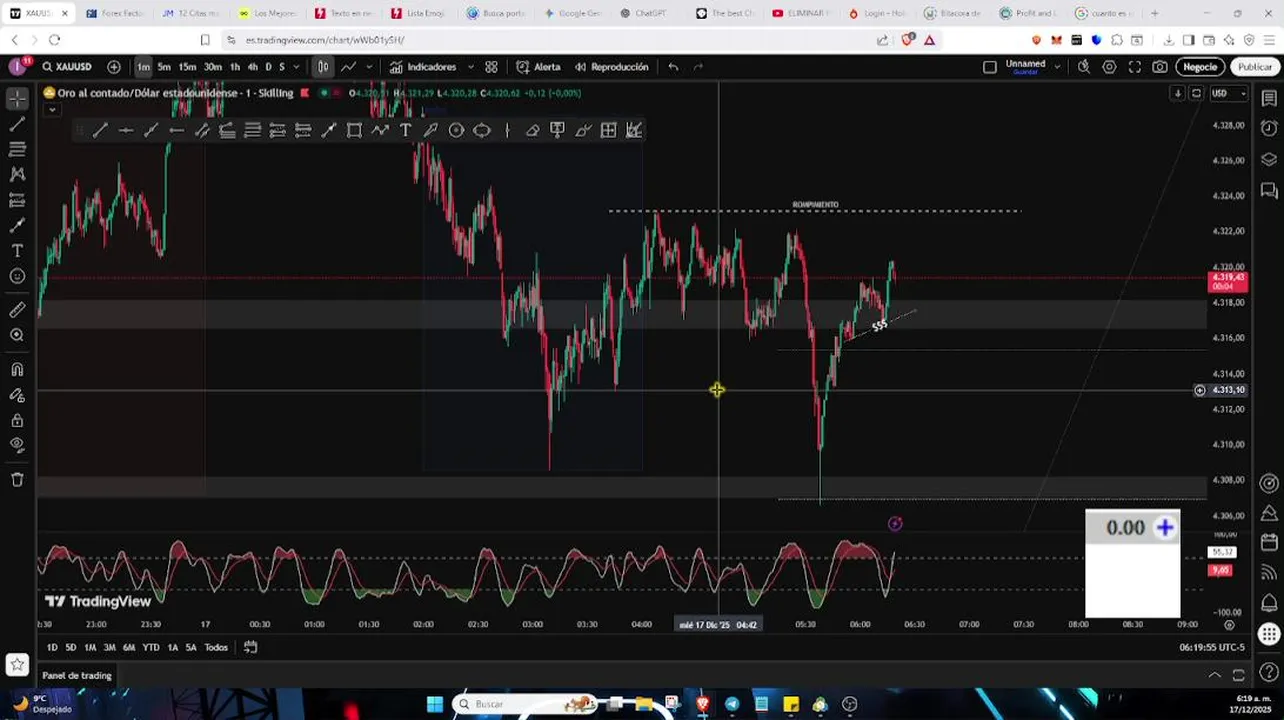Expand the Unnamed layout dropdown
Viewport: 1284px width, 720px height.
[x=1057, y=67]
